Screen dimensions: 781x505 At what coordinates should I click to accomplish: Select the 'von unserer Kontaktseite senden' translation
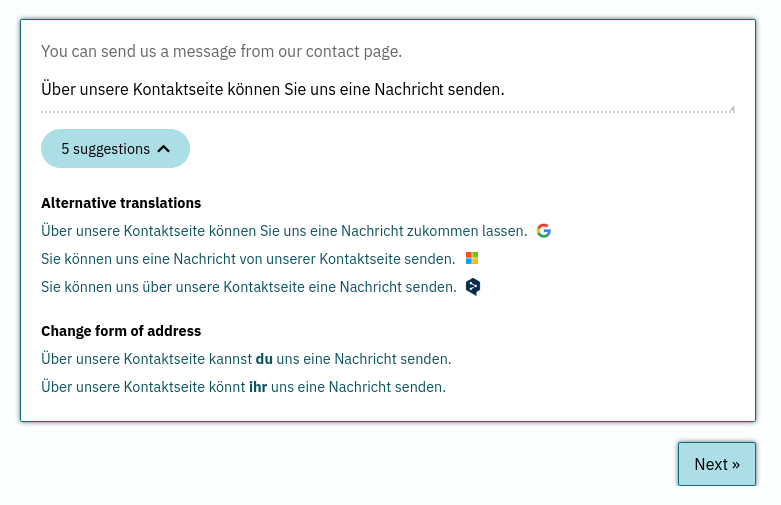click(248, 259)
